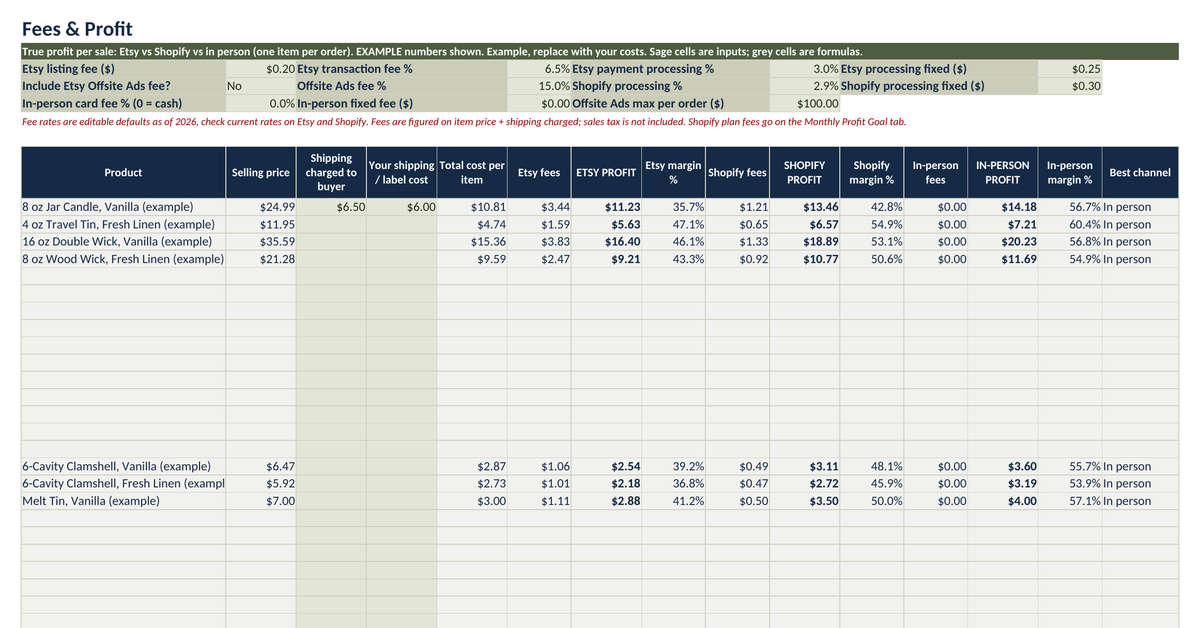The image size is (1200, 628).
Task: Select Shopify processing fixed $0.30 cell
Action: pos(1070,86)
